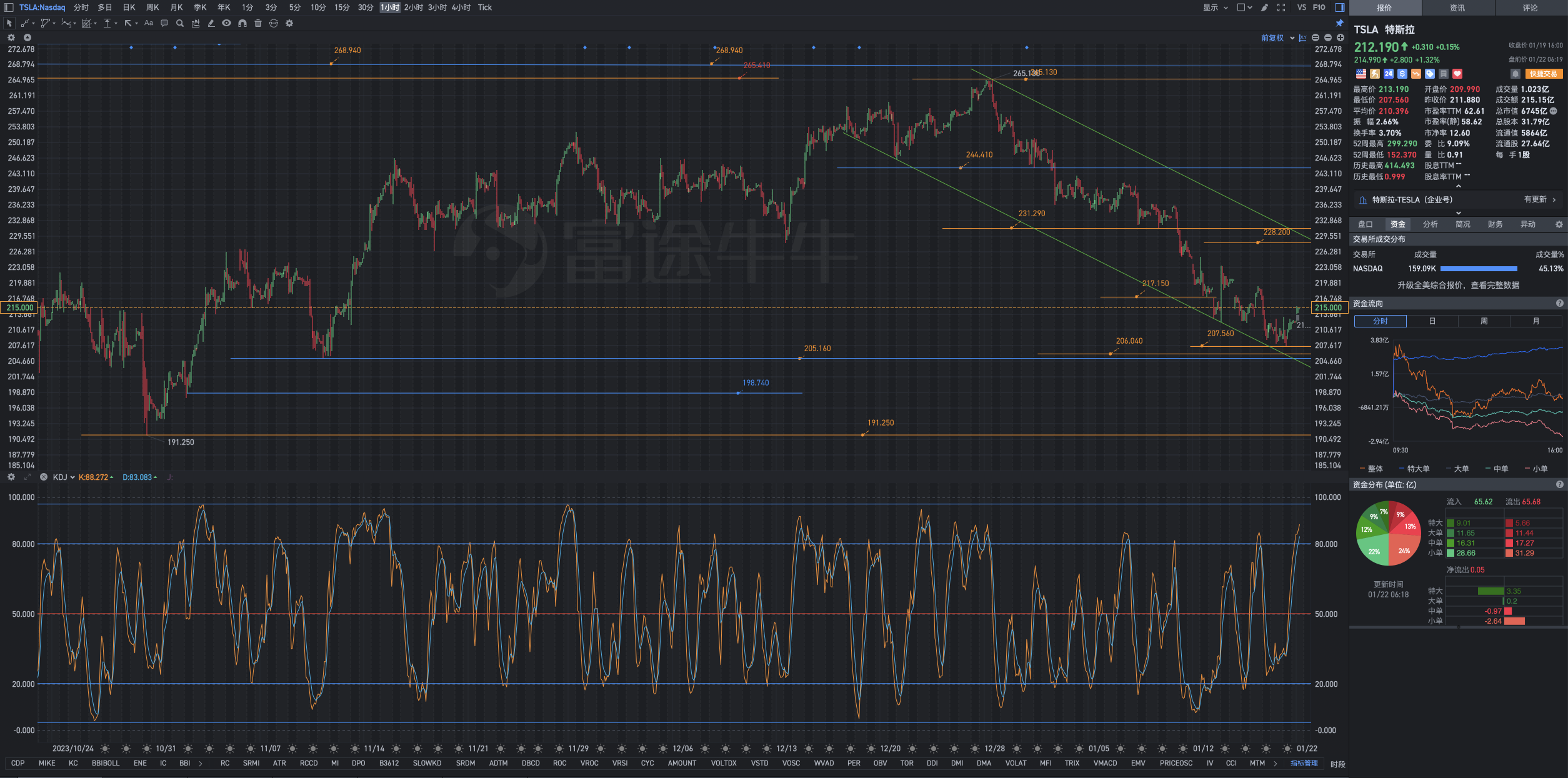Viewport: 1568px width, 778px height.
Task: Open drawing toolbar settings gear
Action: click(x=289, y=23)
